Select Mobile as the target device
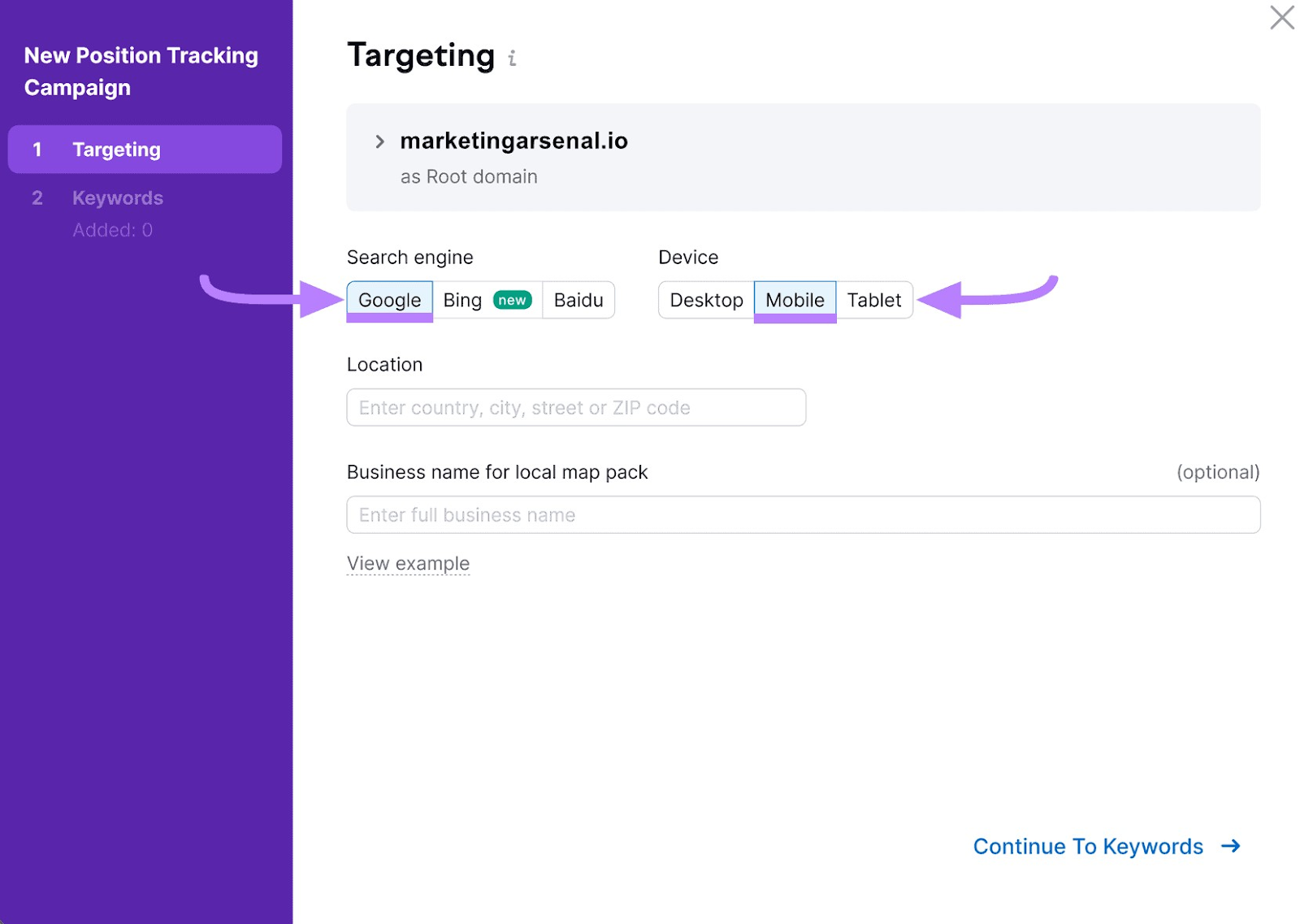The image size is (1300, 924). [795, 300]
